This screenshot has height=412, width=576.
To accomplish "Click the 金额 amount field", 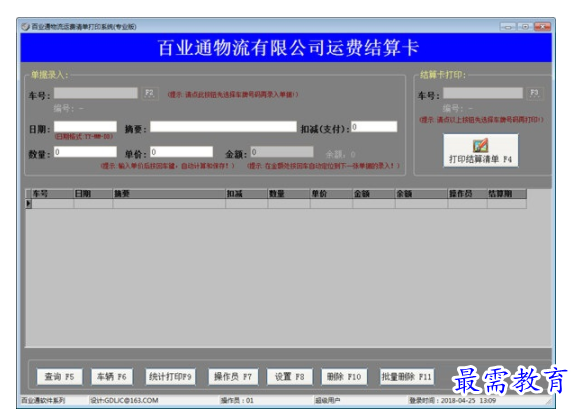I will click(x=282, y=152).
